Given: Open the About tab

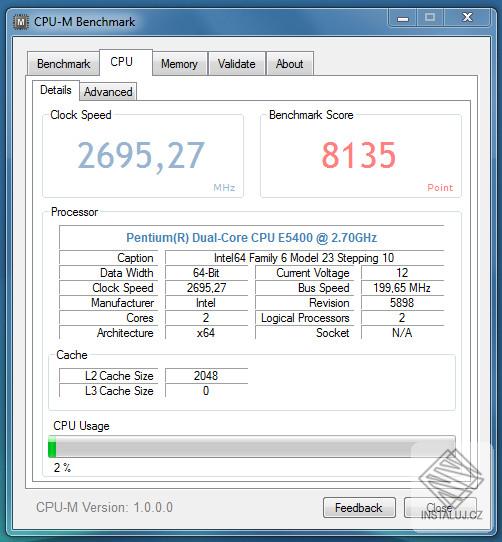Looking at the screenshot, I should pos(290,64).
